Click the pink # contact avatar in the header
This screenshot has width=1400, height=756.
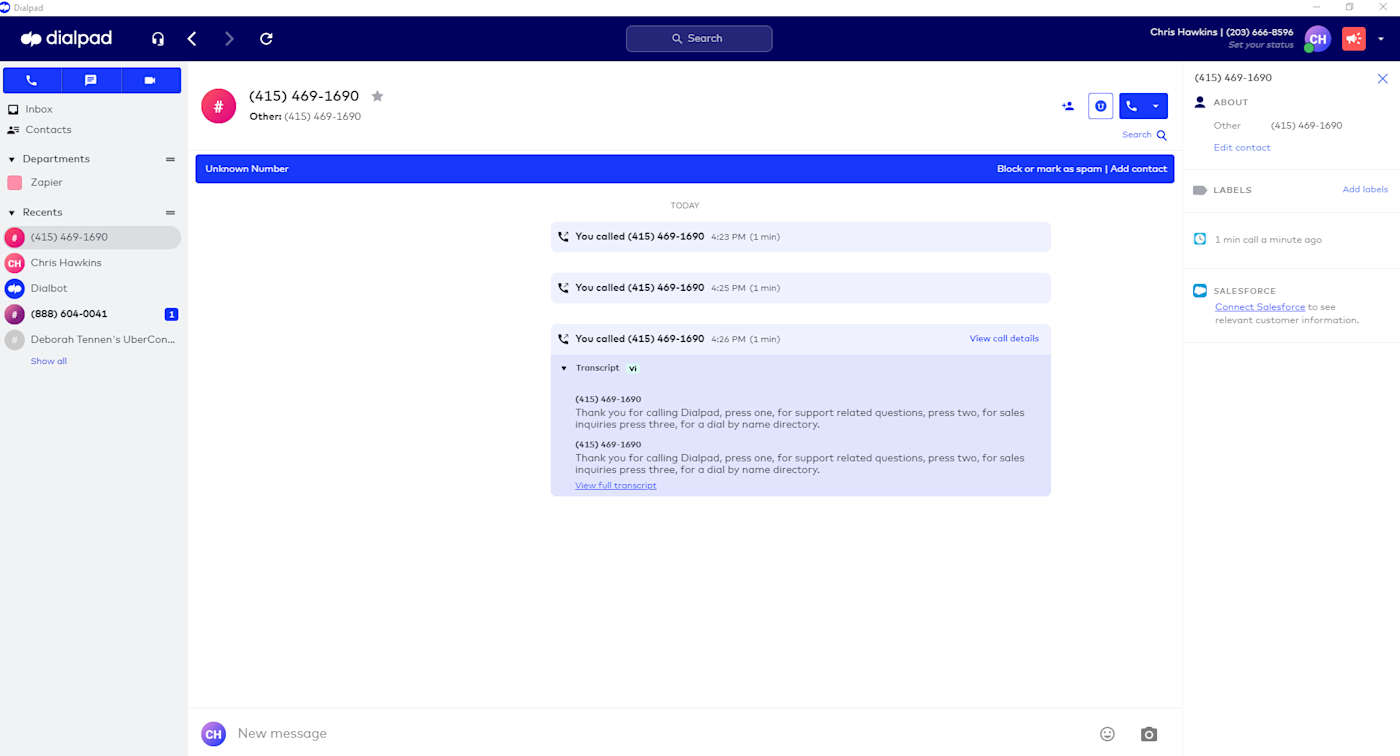coord(218,106)
